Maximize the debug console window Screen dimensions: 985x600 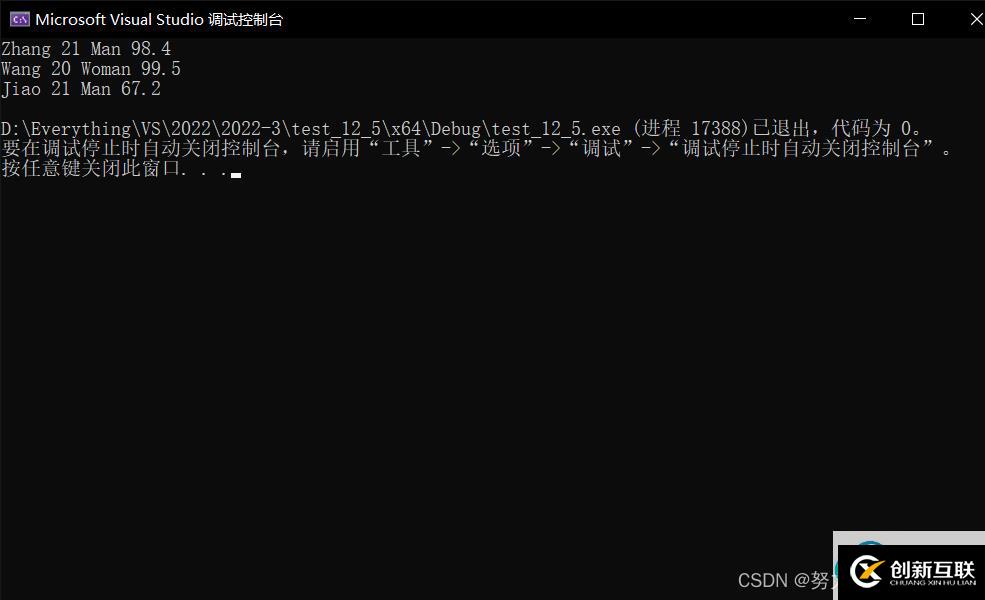[x=918, y=19]
